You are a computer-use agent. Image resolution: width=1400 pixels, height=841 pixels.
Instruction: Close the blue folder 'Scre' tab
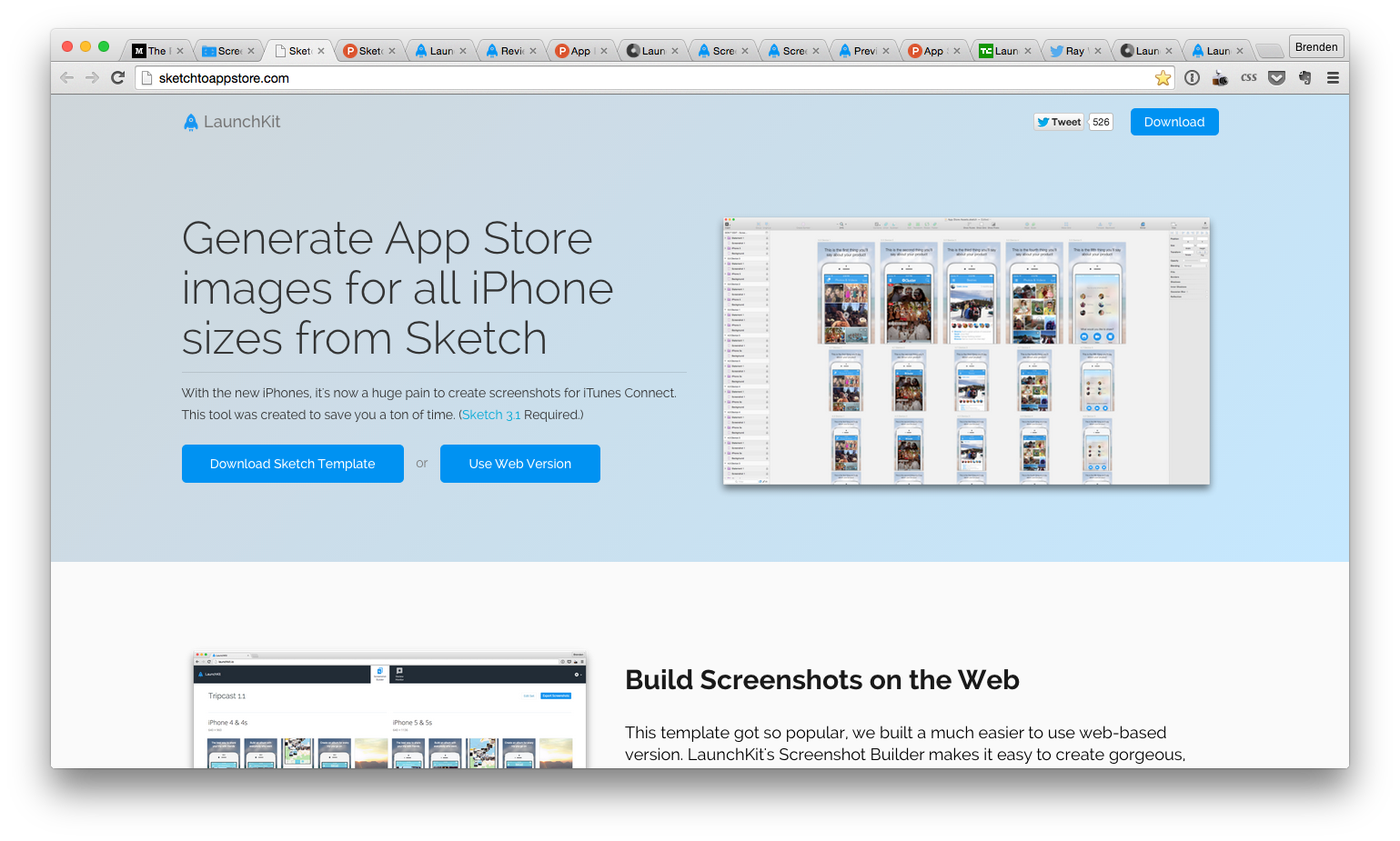[x=251, y=51]
